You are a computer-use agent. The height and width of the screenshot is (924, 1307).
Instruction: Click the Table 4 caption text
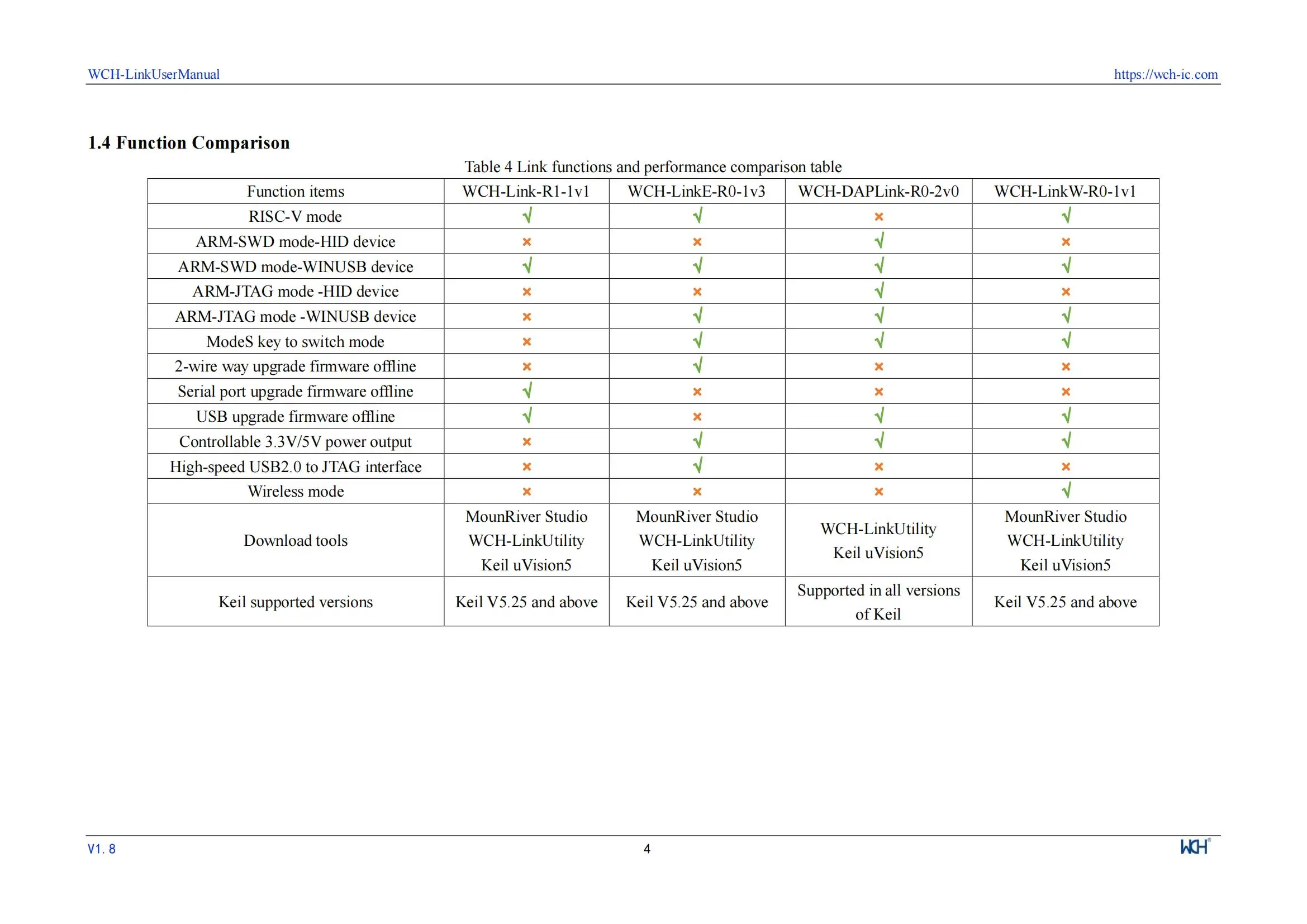click(x=653, y=166)
